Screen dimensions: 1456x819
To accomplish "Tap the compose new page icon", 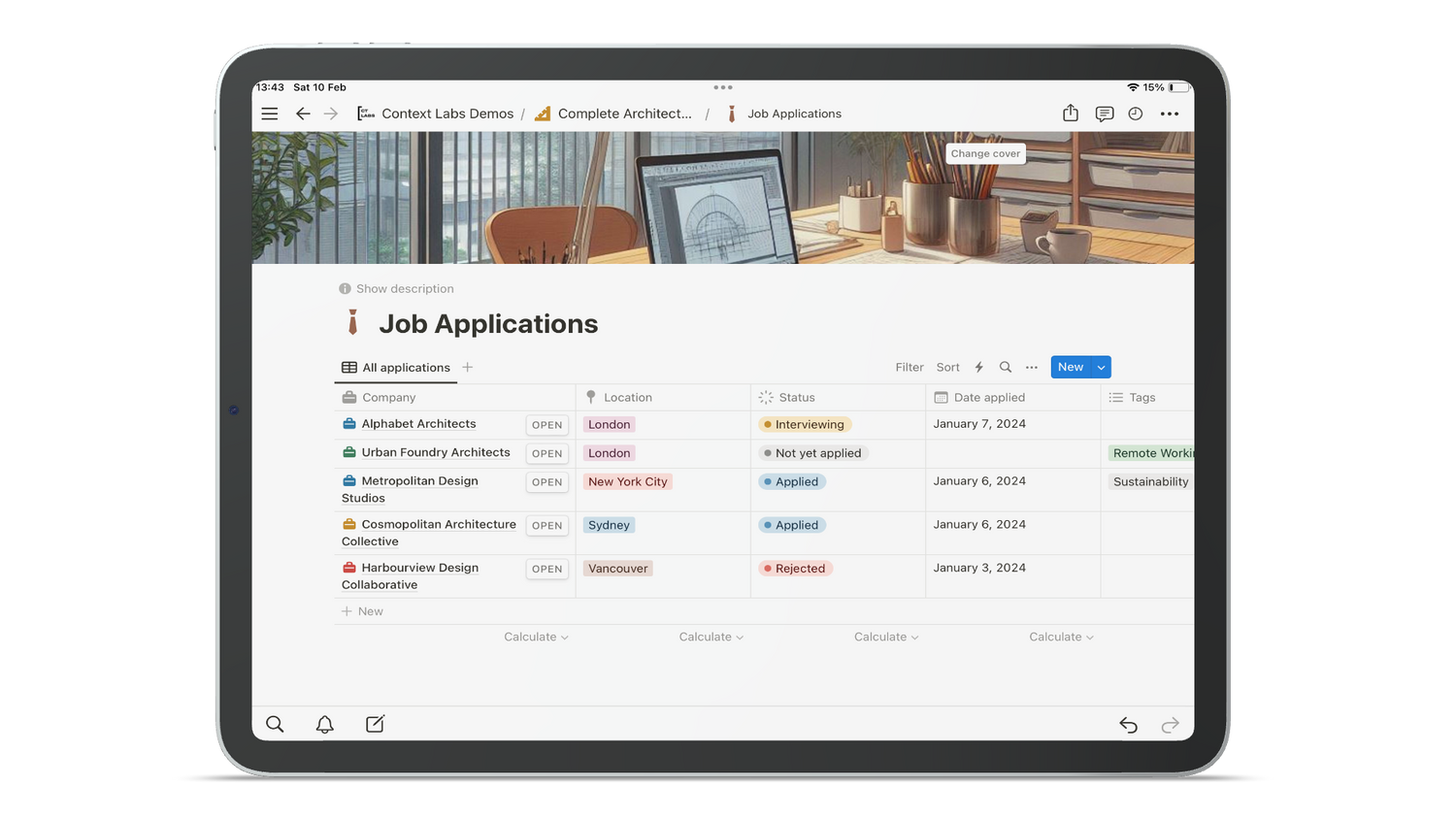I will (x=375, y=724).
